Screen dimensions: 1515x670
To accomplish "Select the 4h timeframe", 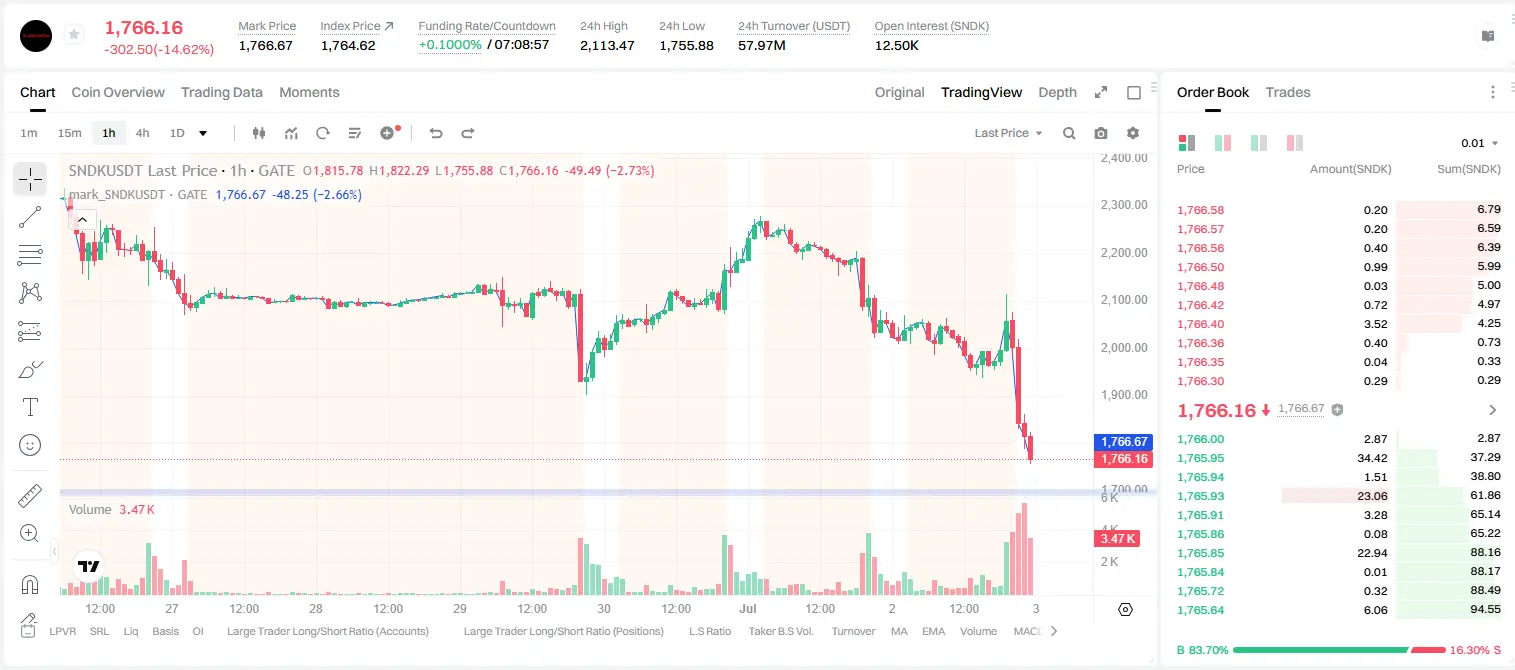I will 143,133.
